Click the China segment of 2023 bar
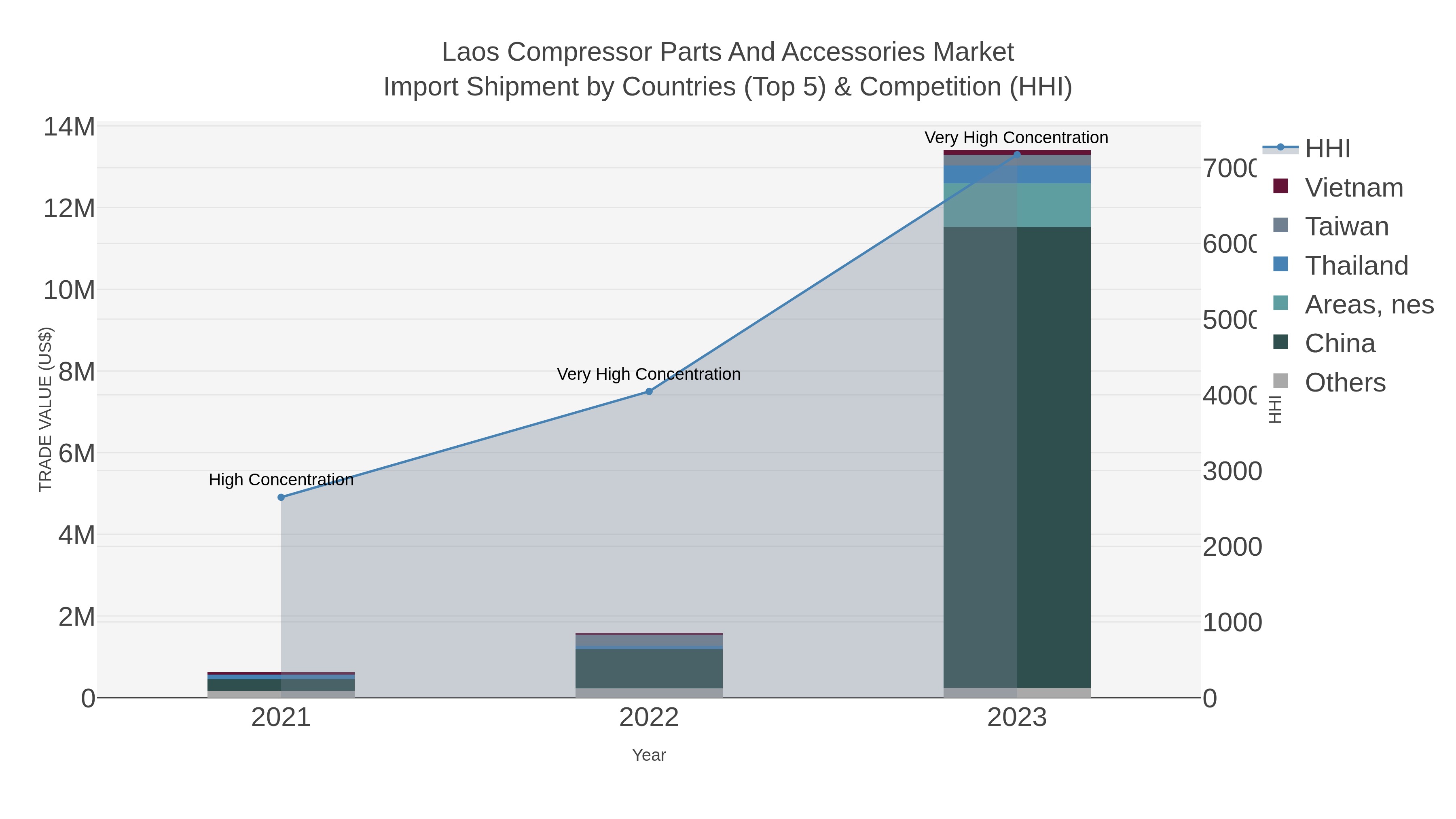The width and height of the screenshot is (1456, 819). click(x=1017, y=457)
